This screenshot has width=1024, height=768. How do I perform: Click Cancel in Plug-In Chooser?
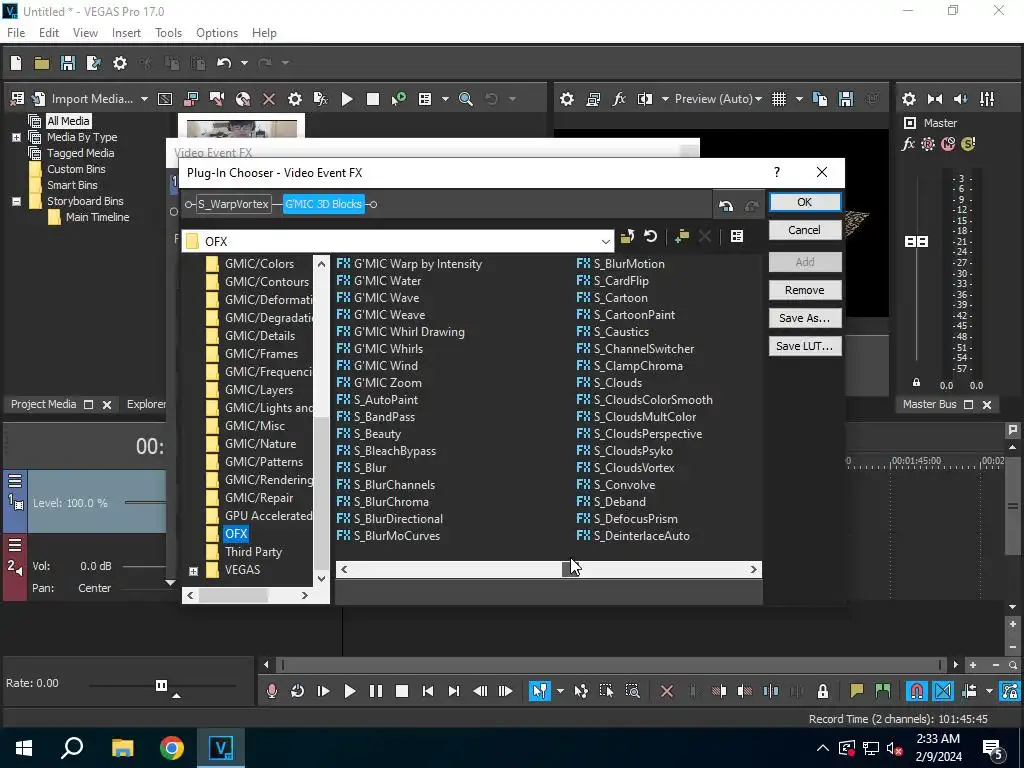(805, 230)
